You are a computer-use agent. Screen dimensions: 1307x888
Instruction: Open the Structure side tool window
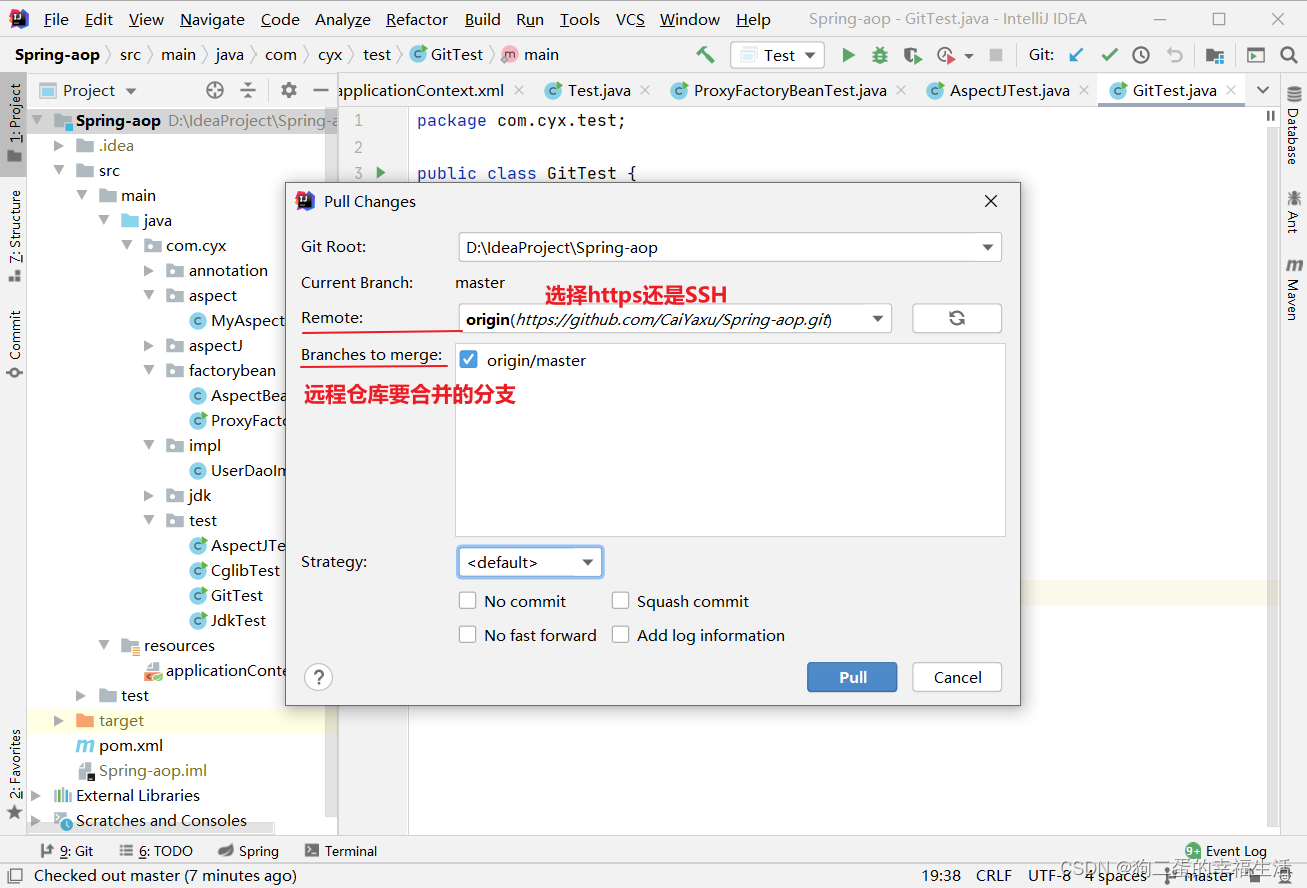(x=14, y=237)
